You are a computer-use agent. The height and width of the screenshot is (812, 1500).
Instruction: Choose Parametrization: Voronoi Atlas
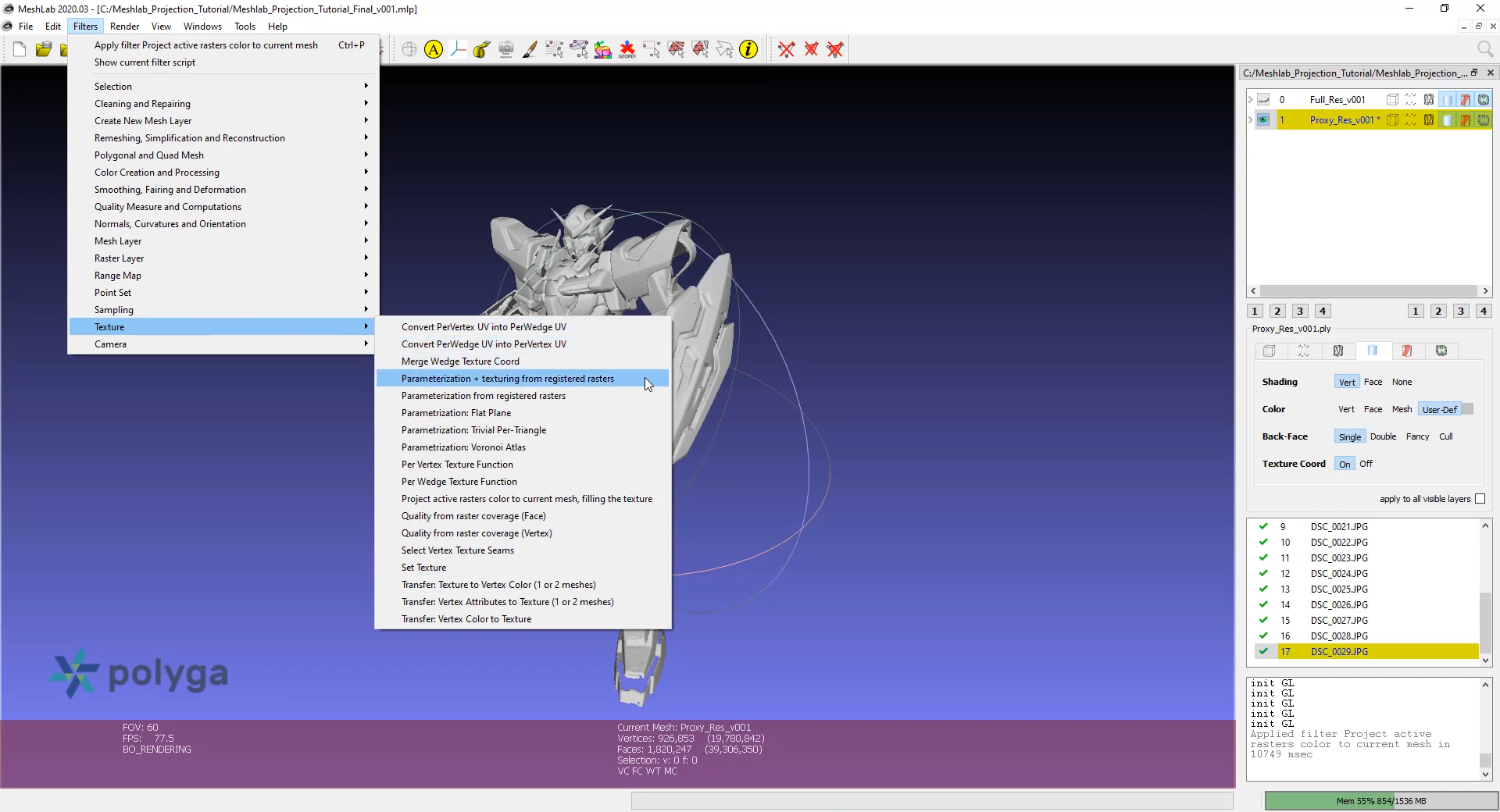point(523,447)
